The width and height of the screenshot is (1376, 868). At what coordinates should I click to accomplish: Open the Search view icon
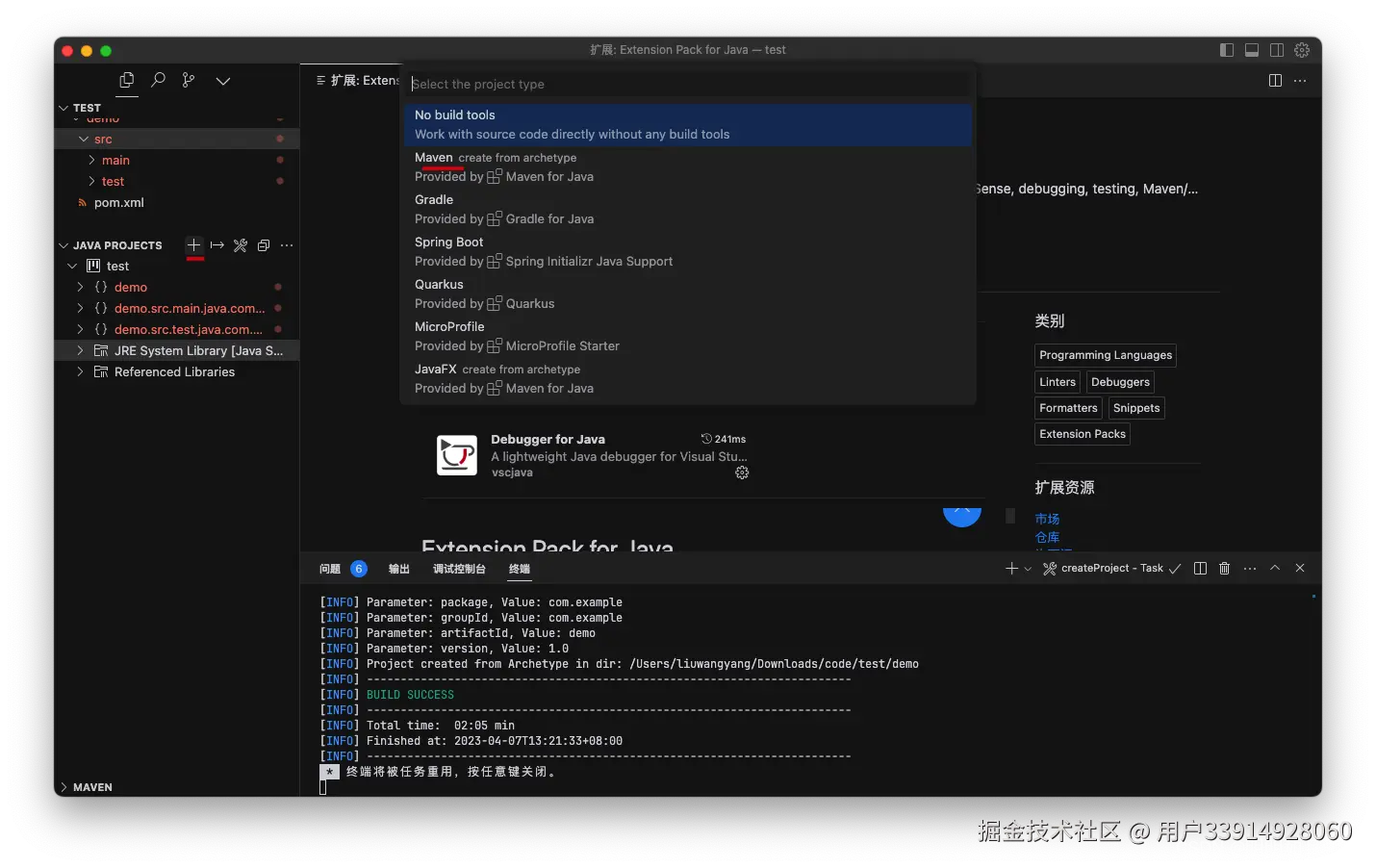(x=159, y=81)
